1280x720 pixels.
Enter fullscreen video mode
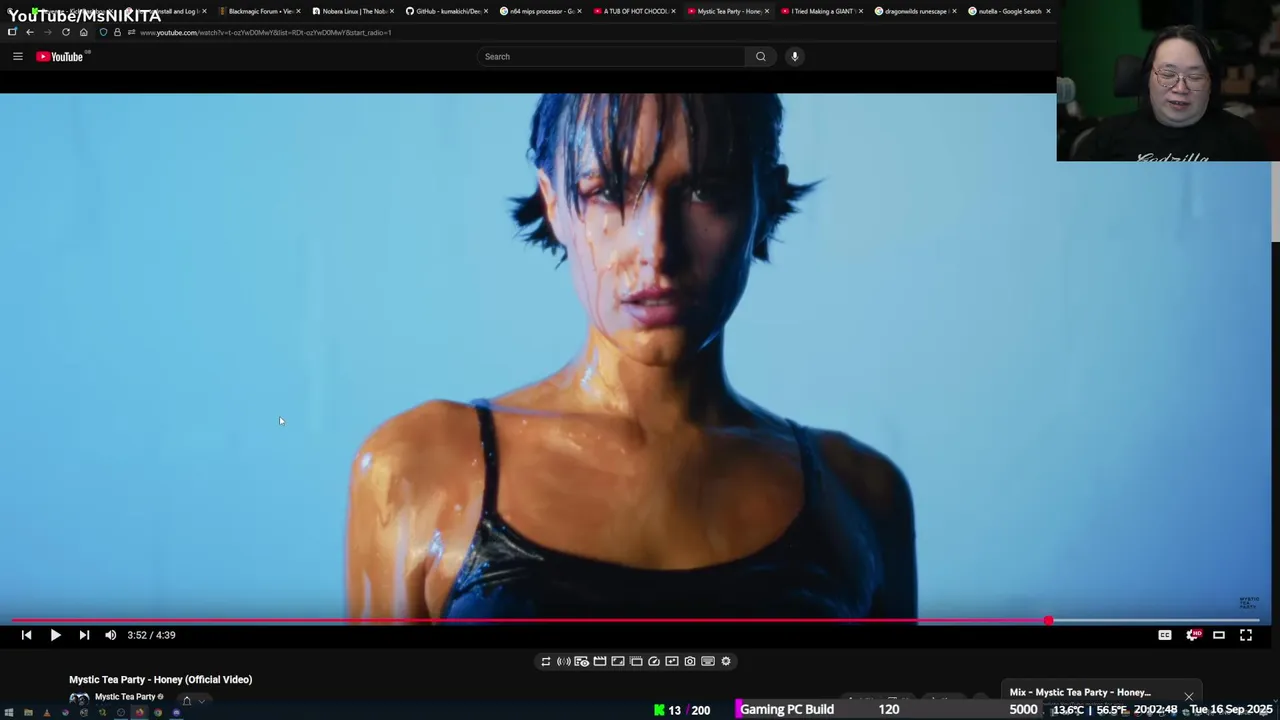pyautogui.click(x=1246, y=635)
